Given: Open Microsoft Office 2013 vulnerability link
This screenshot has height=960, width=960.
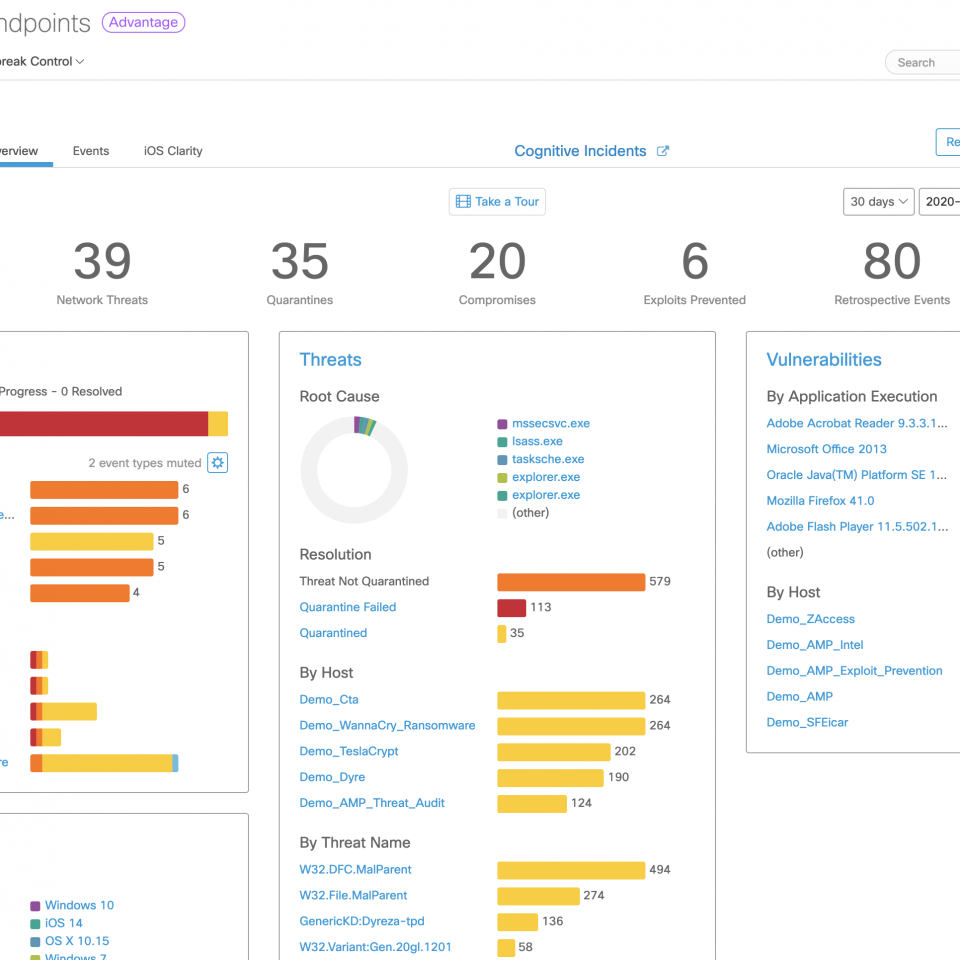Looking at the screenshot, I should (x=827, y=449).
